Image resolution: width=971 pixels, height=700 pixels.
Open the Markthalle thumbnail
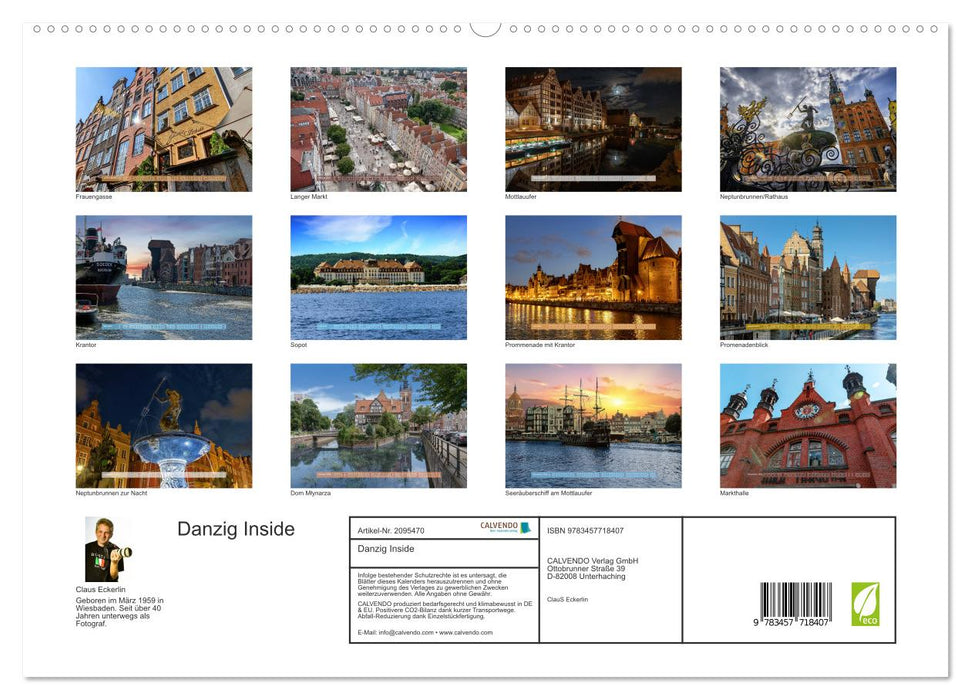point(808,424)
